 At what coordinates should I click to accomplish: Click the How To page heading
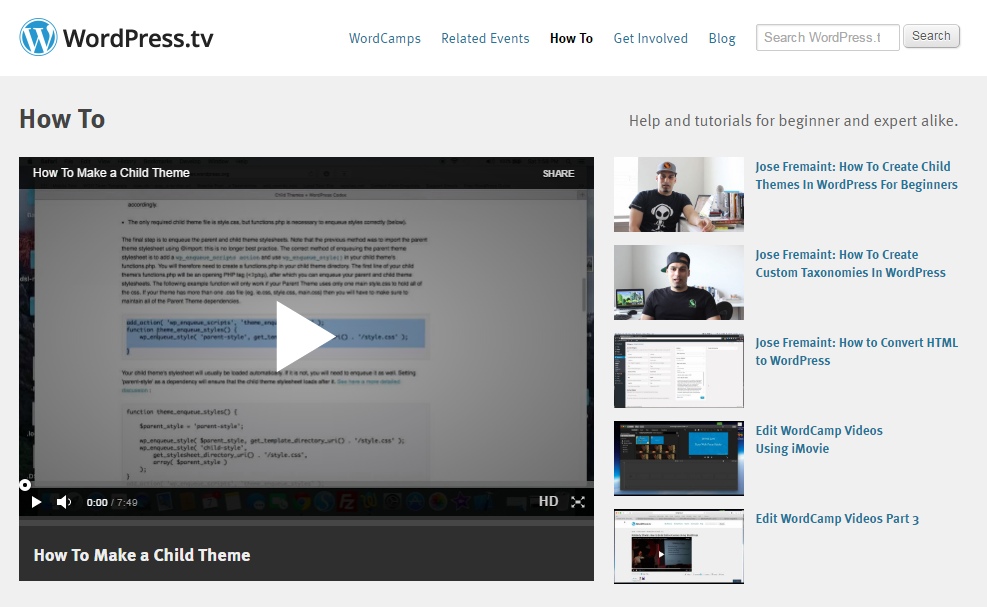[62, 119]
